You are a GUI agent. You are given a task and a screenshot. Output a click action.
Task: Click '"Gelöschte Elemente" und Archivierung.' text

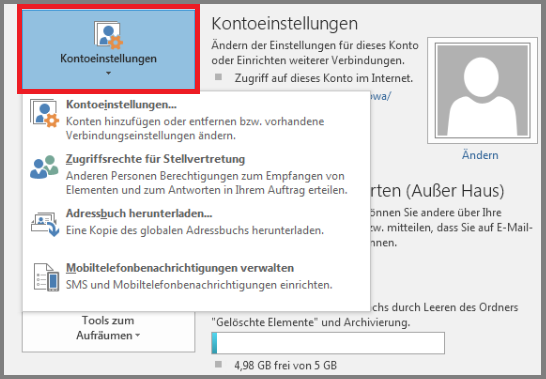[311, 322]
